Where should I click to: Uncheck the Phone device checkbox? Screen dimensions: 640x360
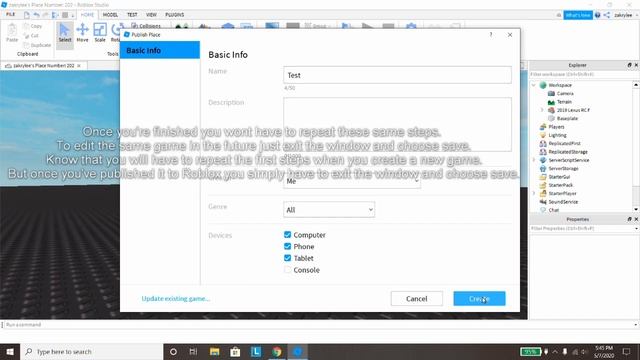point(287,246)
